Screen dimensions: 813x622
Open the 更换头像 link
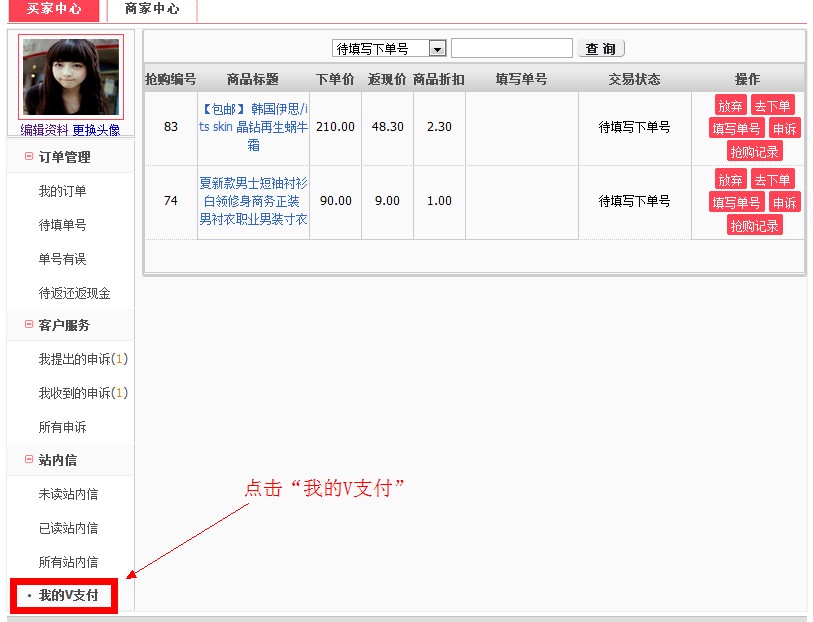(96, 130)
